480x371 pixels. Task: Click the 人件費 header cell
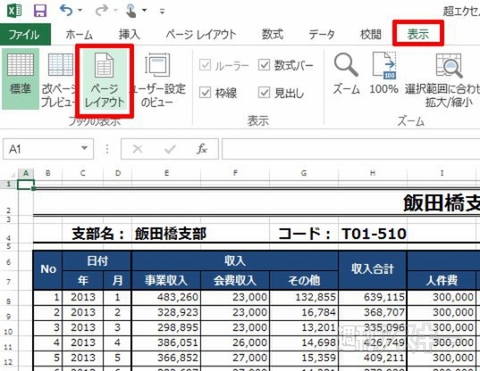click(442, 280)
